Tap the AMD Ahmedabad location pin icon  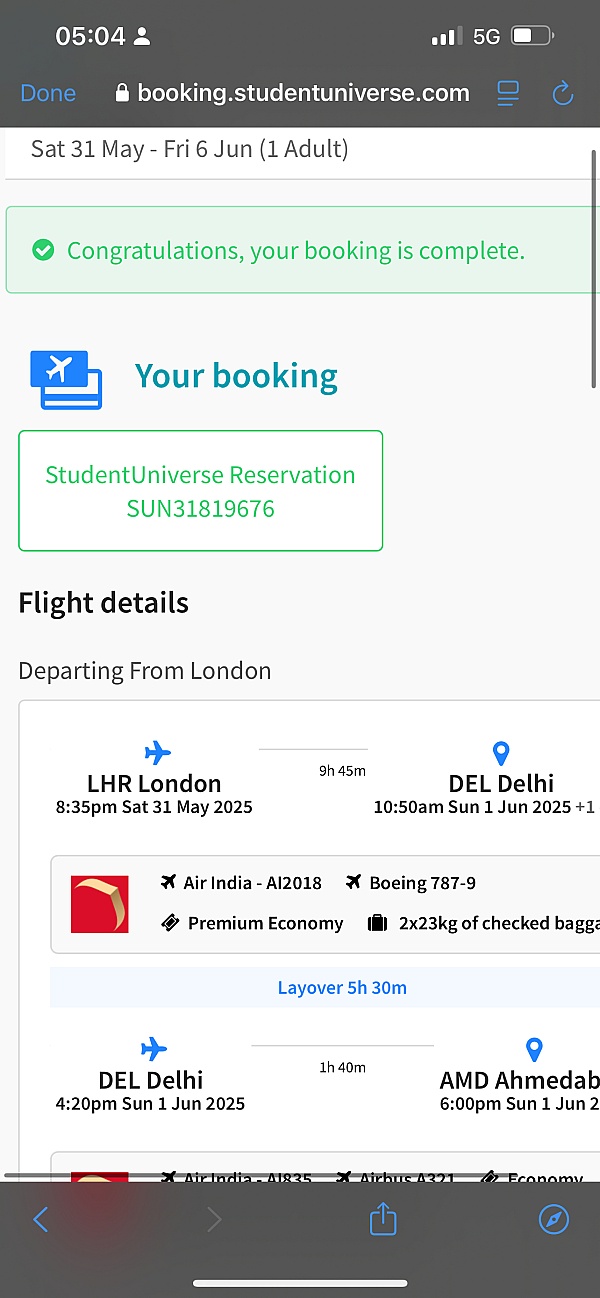tap(534, 1049)
